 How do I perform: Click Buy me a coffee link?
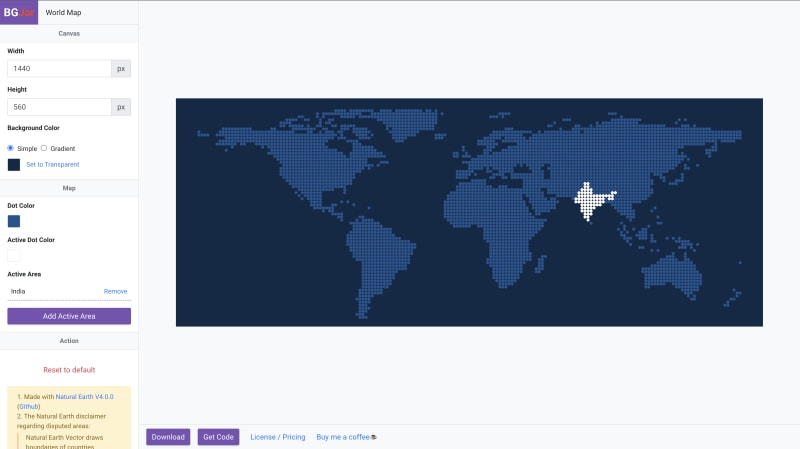(346, 437)
